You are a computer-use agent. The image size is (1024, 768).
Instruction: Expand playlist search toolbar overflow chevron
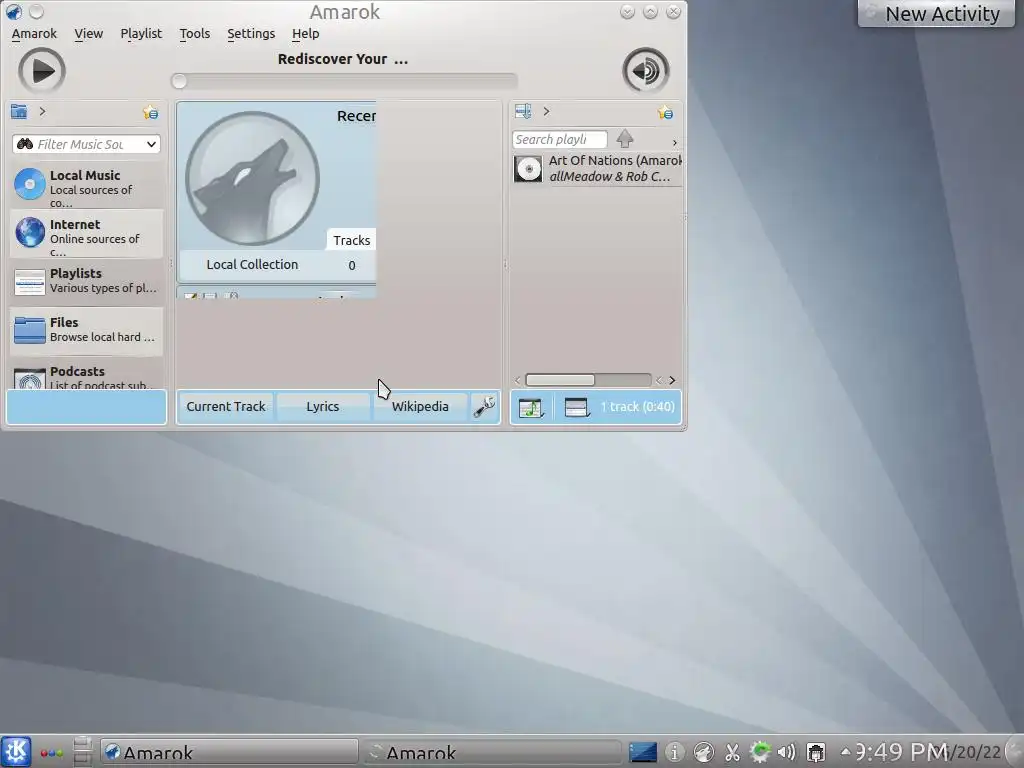[675, 142]
